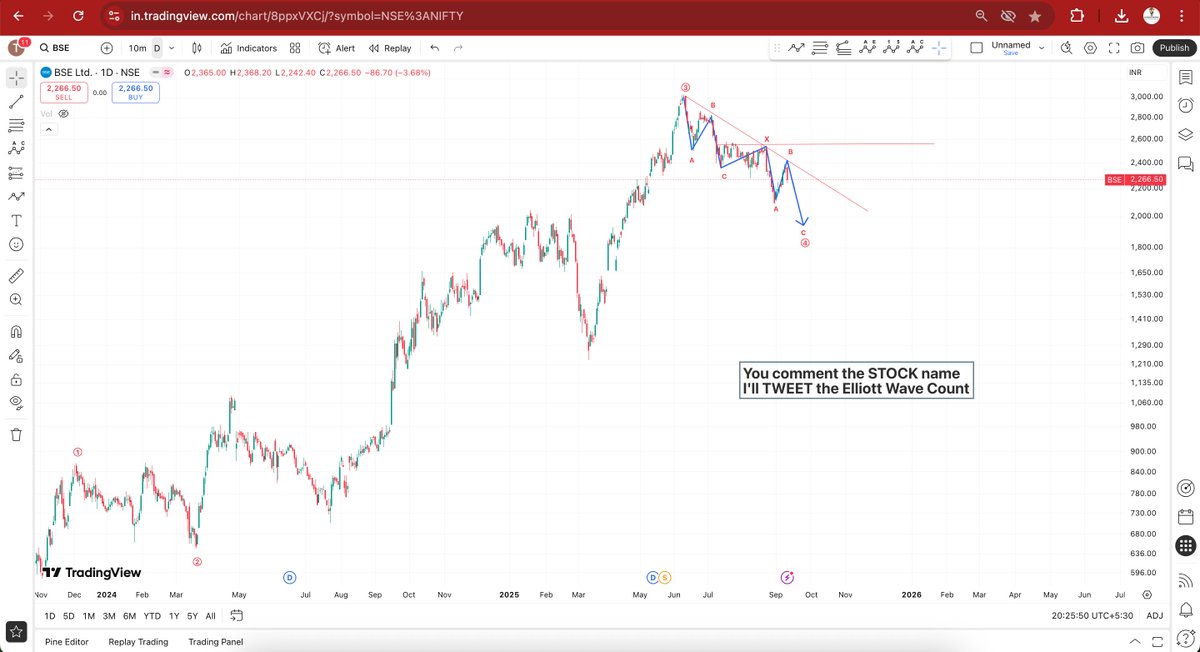Remove drawings with the trash icon
The height and width of the screenshot is (652, 1200).
tap(16, 434)
